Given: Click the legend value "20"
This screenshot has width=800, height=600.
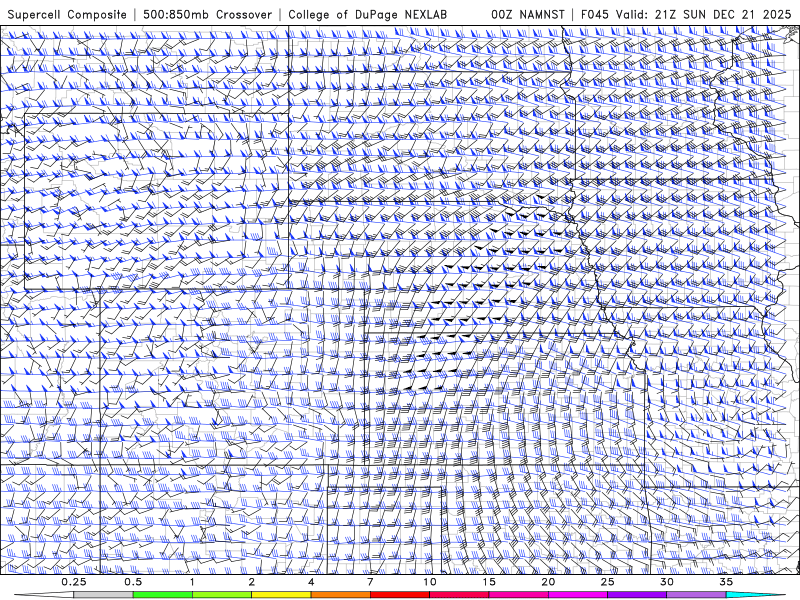Looking at the screenshot, I should (x=548, y=582).
